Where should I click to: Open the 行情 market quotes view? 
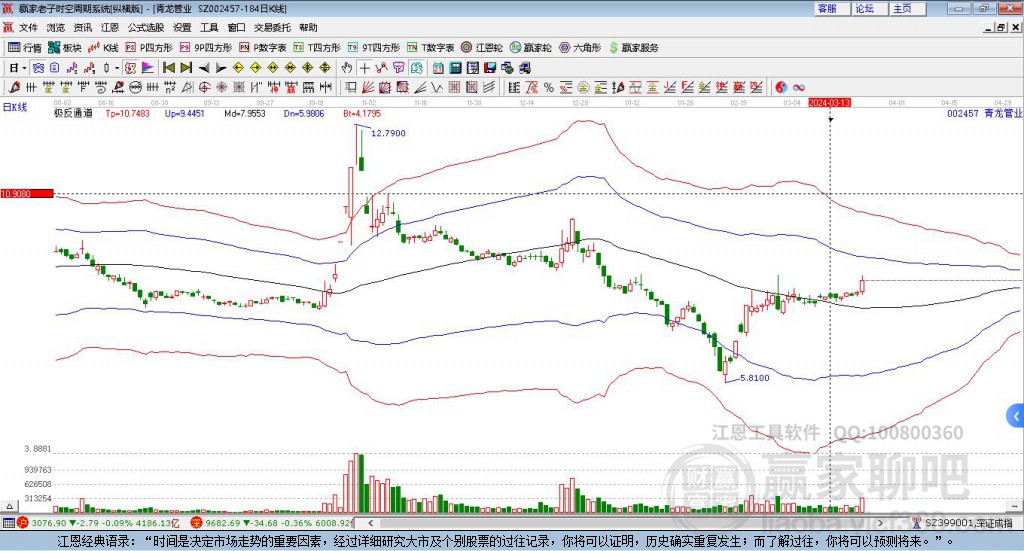25,48
